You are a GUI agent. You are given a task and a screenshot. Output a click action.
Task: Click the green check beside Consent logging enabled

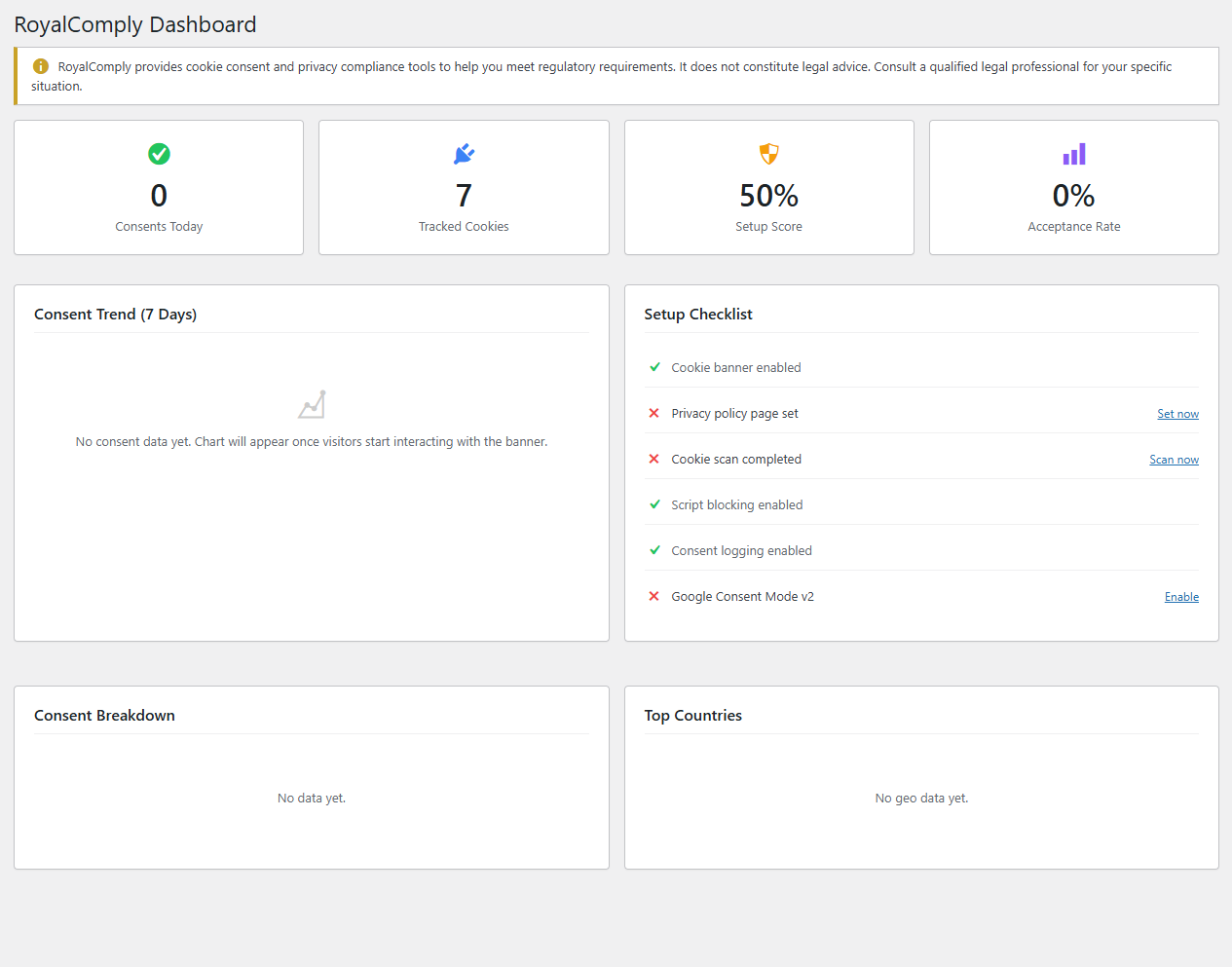[654, 550]
